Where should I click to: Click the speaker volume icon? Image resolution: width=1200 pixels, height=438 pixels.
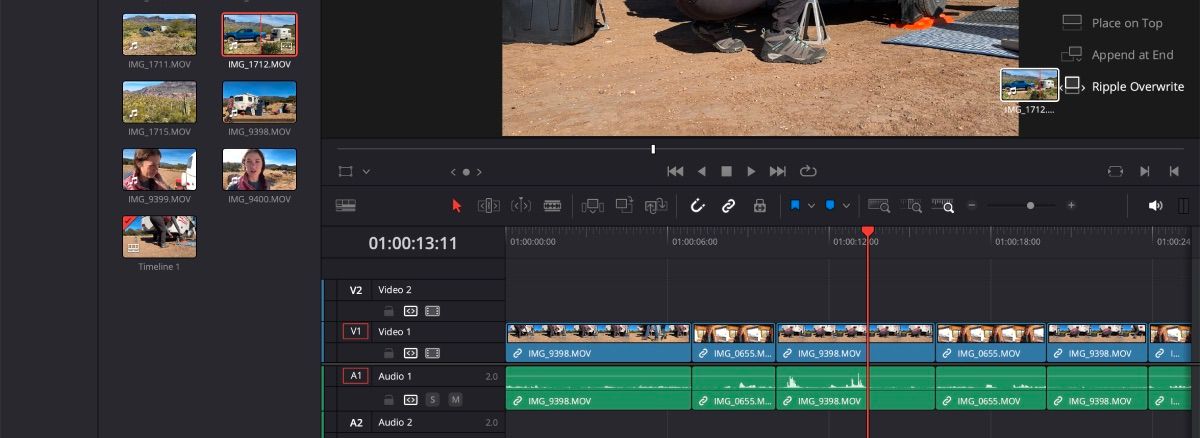(x=1155, y=205)
